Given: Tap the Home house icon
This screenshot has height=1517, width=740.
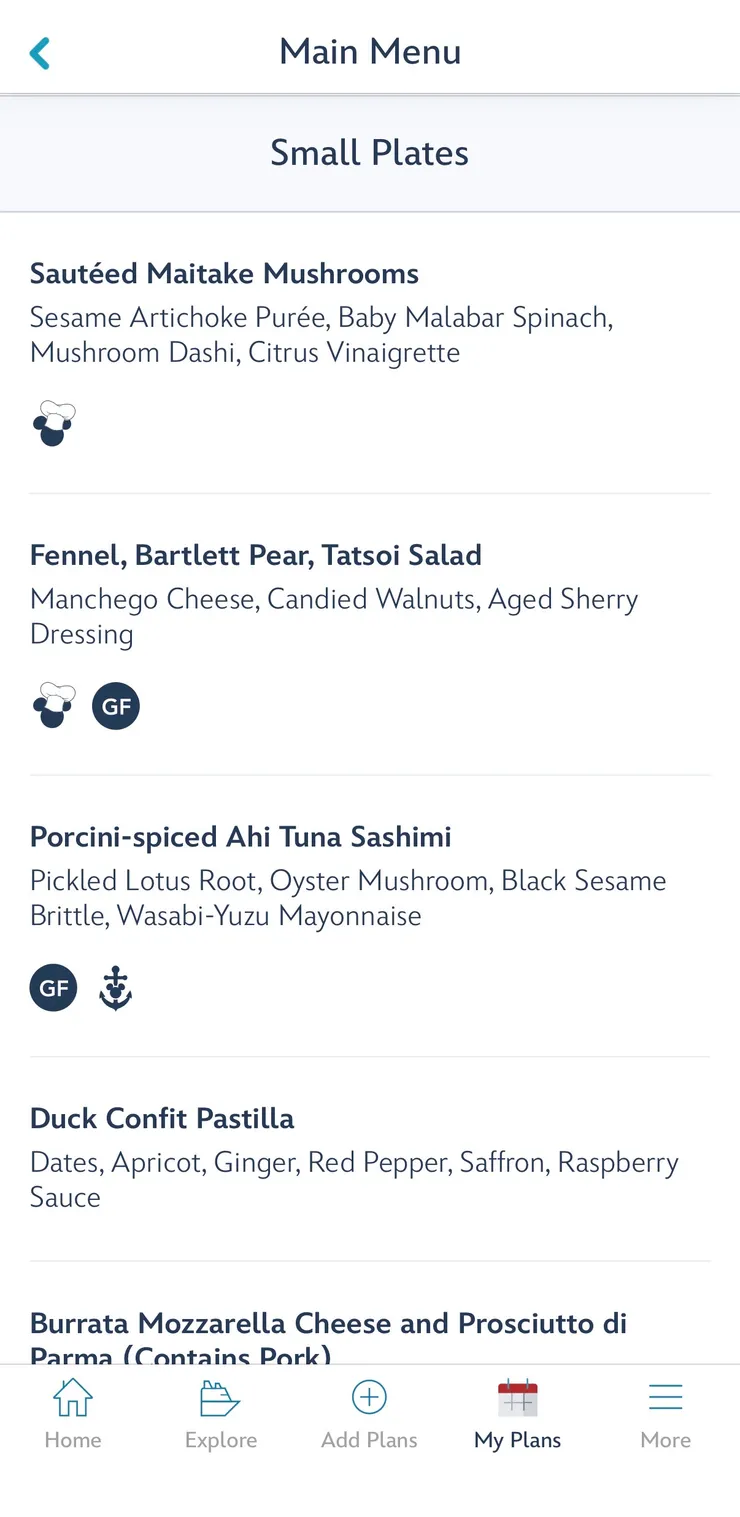Looking at the screenshot, I should [73, 1398].
